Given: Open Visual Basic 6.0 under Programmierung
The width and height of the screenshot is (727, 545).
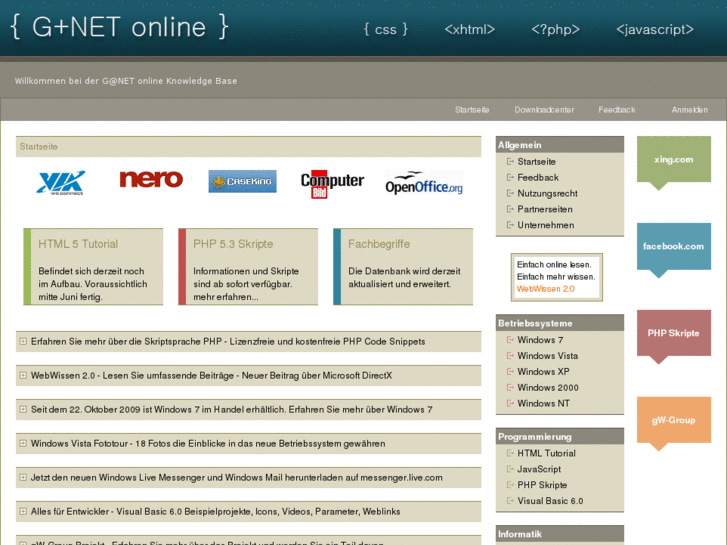Looking at the screenshot, I should click(550, 501).
